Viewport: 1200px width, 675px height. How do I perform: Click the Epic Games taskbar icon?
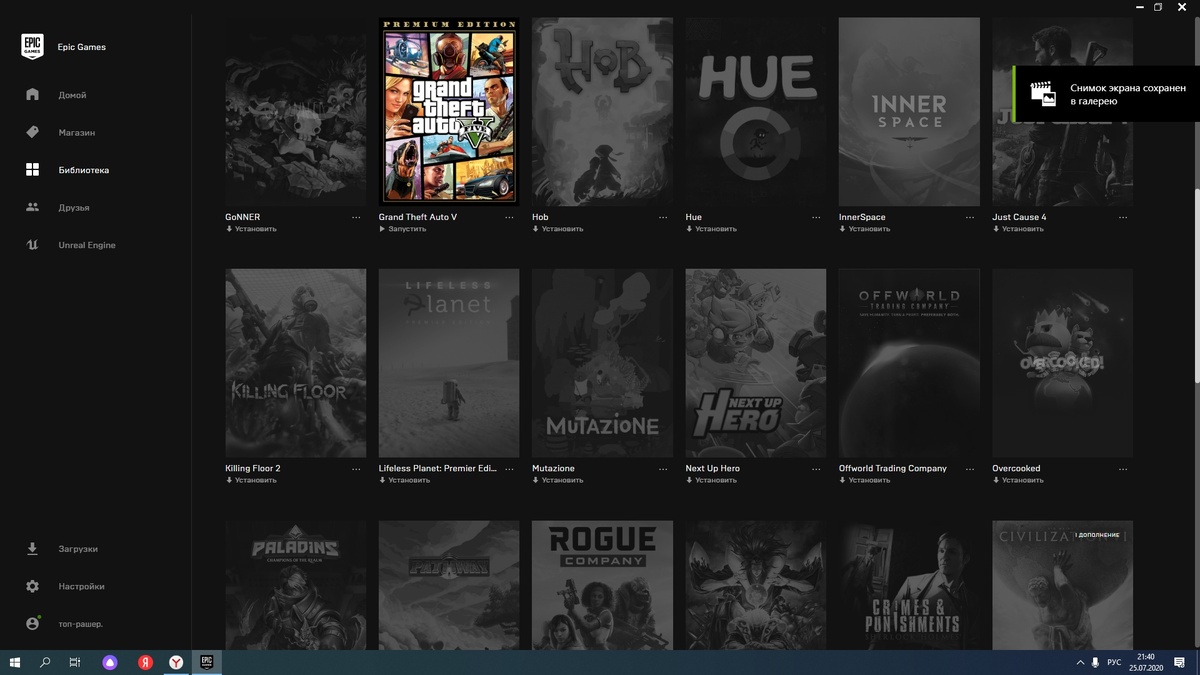(206, 662)
